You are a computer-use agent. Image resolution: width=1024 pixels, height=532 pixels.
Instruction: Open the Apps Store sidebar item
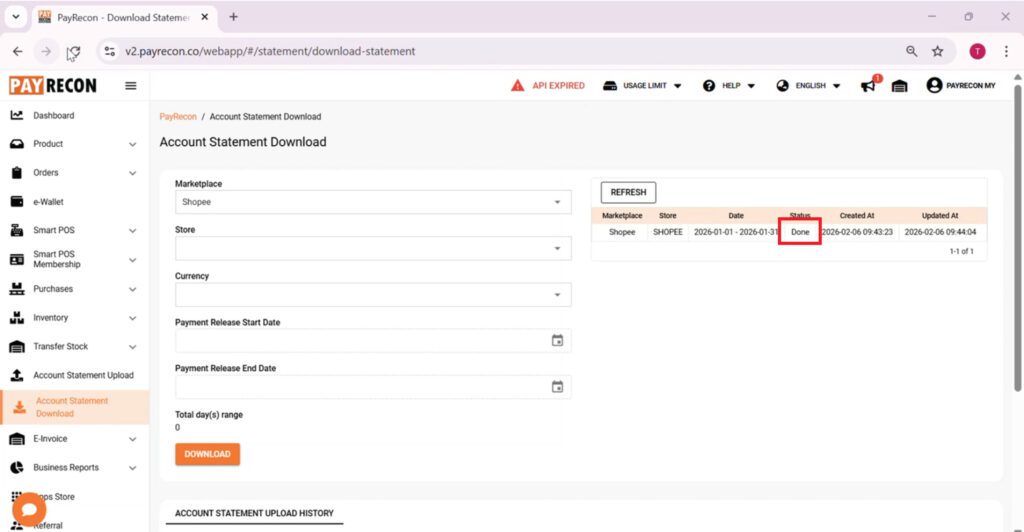pyautogui.click(x=59, y=497)
